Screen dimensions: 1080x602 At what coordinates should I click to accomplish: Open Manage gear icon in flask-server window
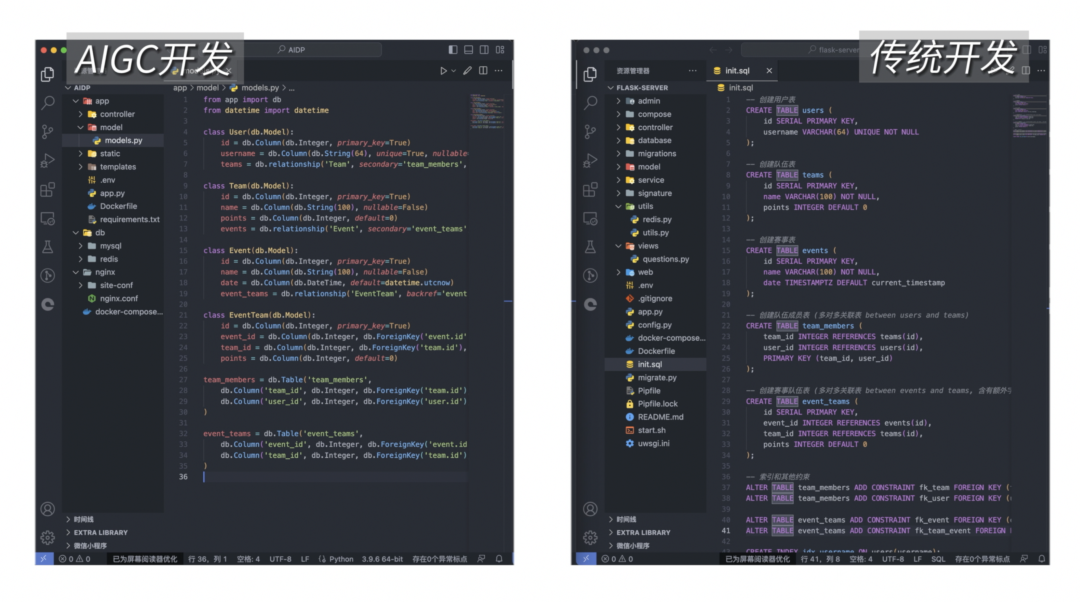tap(590, 537)
